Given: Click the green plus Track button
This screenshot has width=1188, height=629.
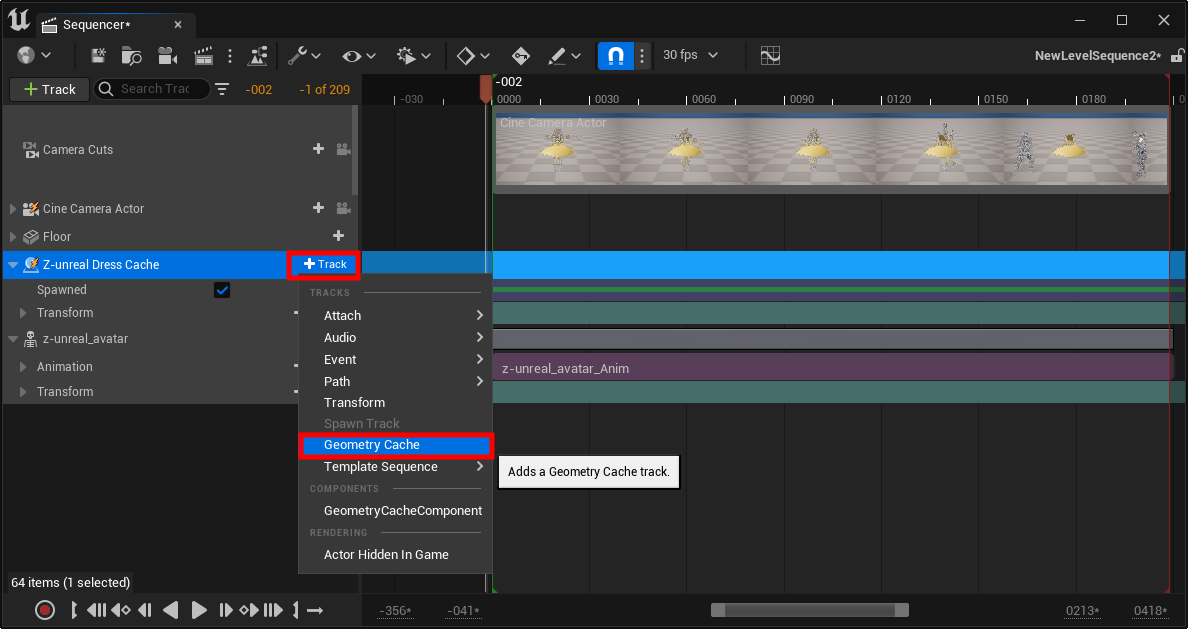Looking at the screenshot, I should point(50,89).
